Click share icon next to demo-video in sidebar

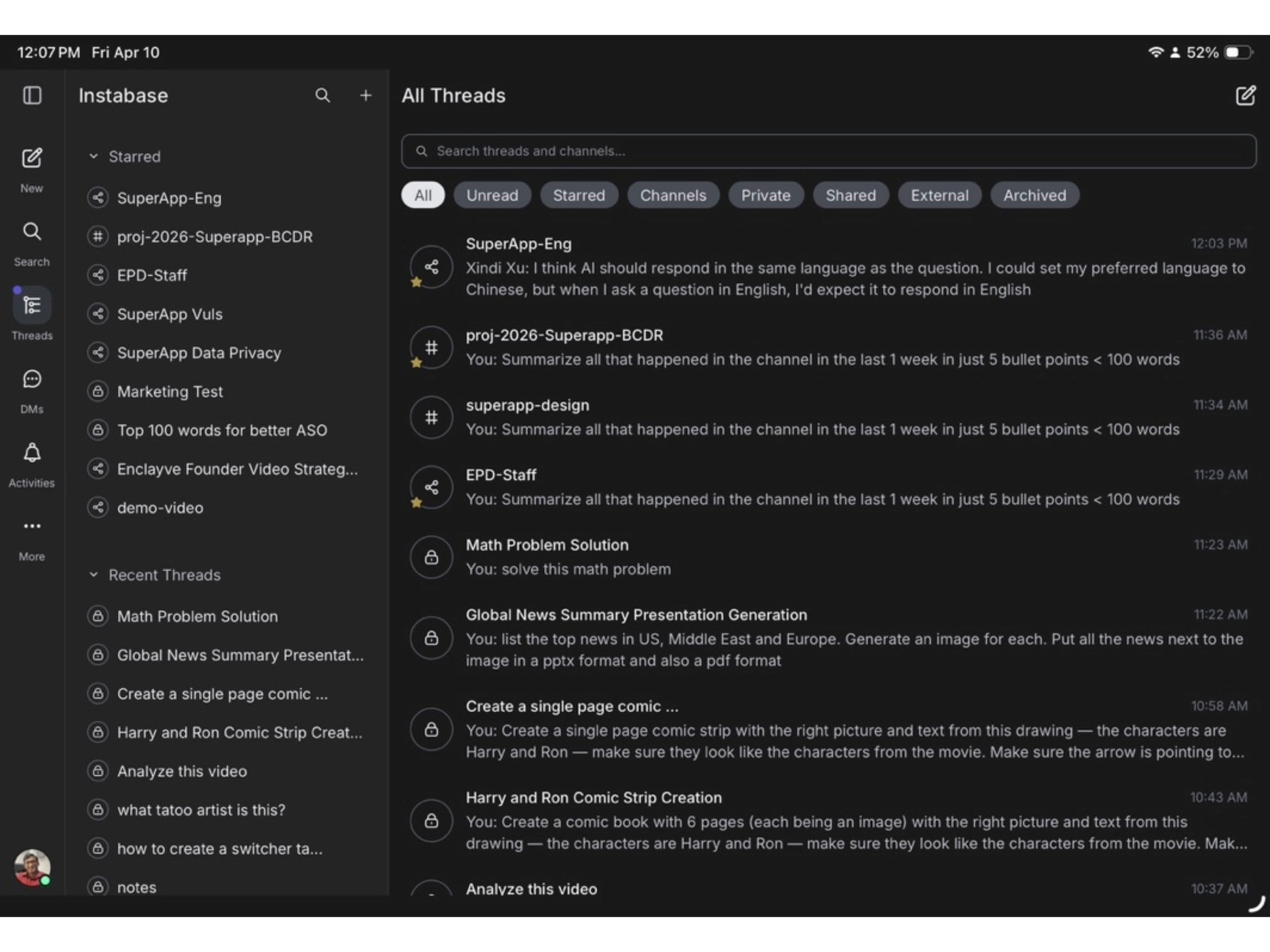[98, 508]
